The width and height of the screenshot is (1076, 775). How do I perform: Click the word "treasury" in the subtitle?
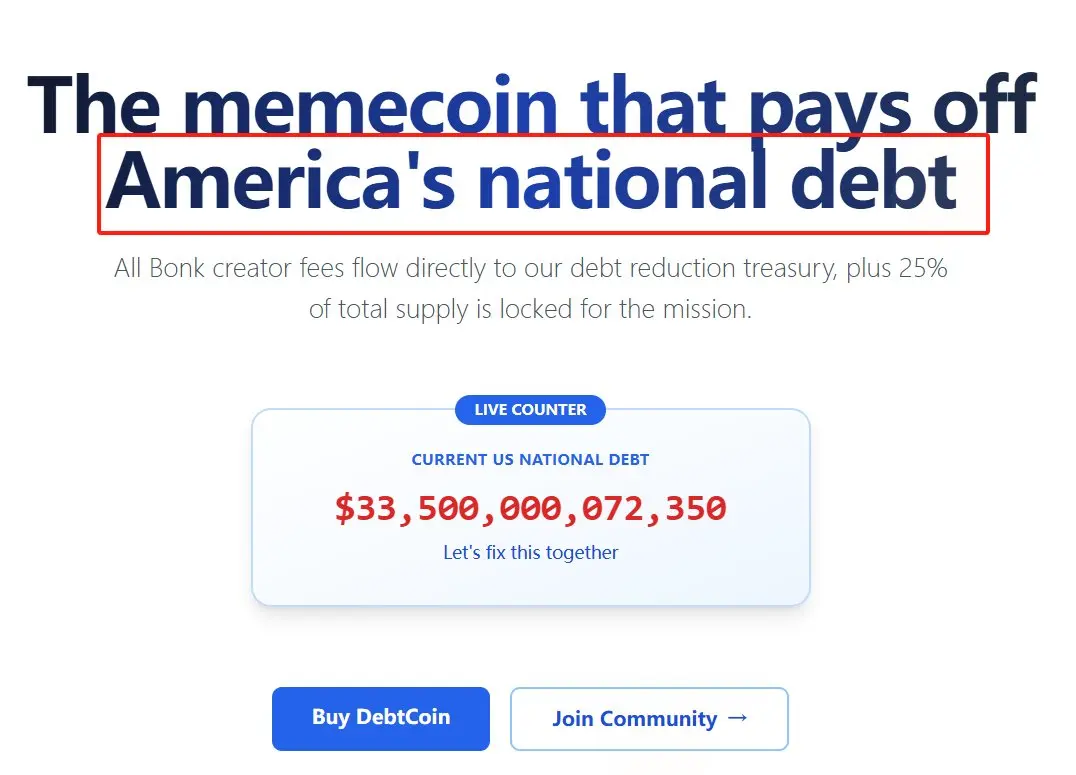[786, 268]
